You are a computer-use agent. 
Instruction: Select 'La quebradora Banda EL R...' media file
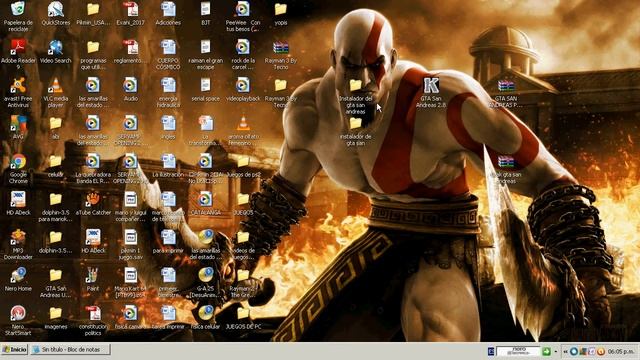93,168
